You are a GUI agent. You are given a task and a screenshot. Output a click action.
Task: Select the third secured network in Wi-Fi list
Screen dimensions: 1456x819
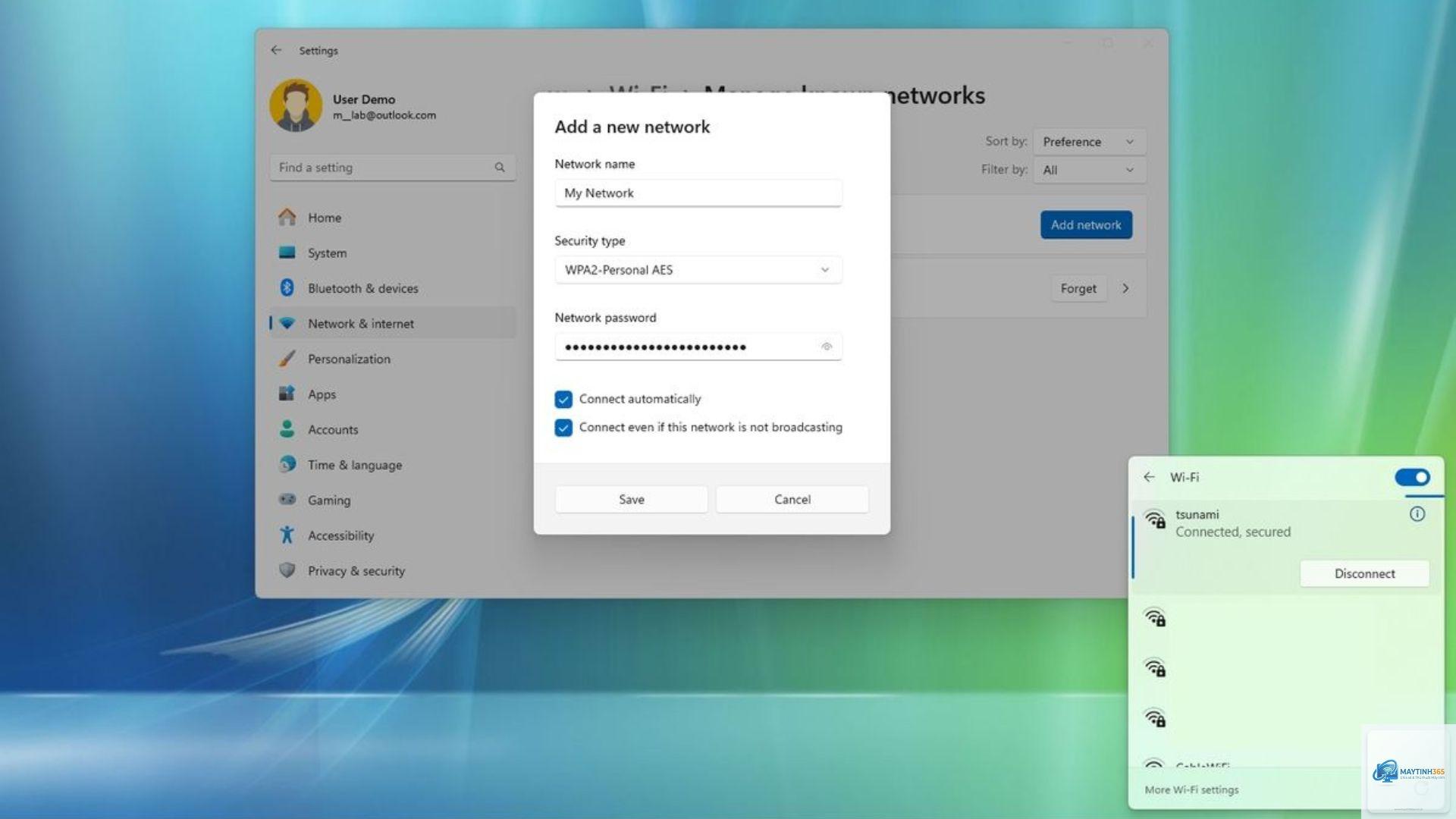[x=1285, y=668]
